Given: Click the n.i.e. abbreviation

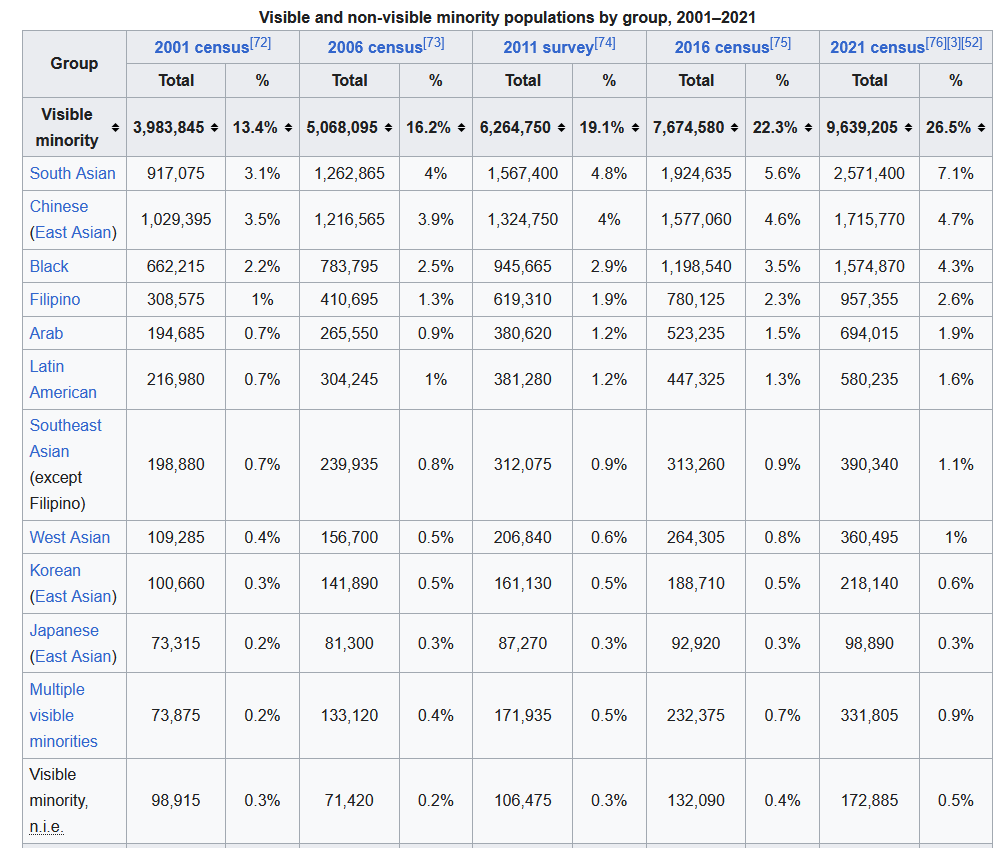Looking at the screenshot, I should [x=47, y=827].
